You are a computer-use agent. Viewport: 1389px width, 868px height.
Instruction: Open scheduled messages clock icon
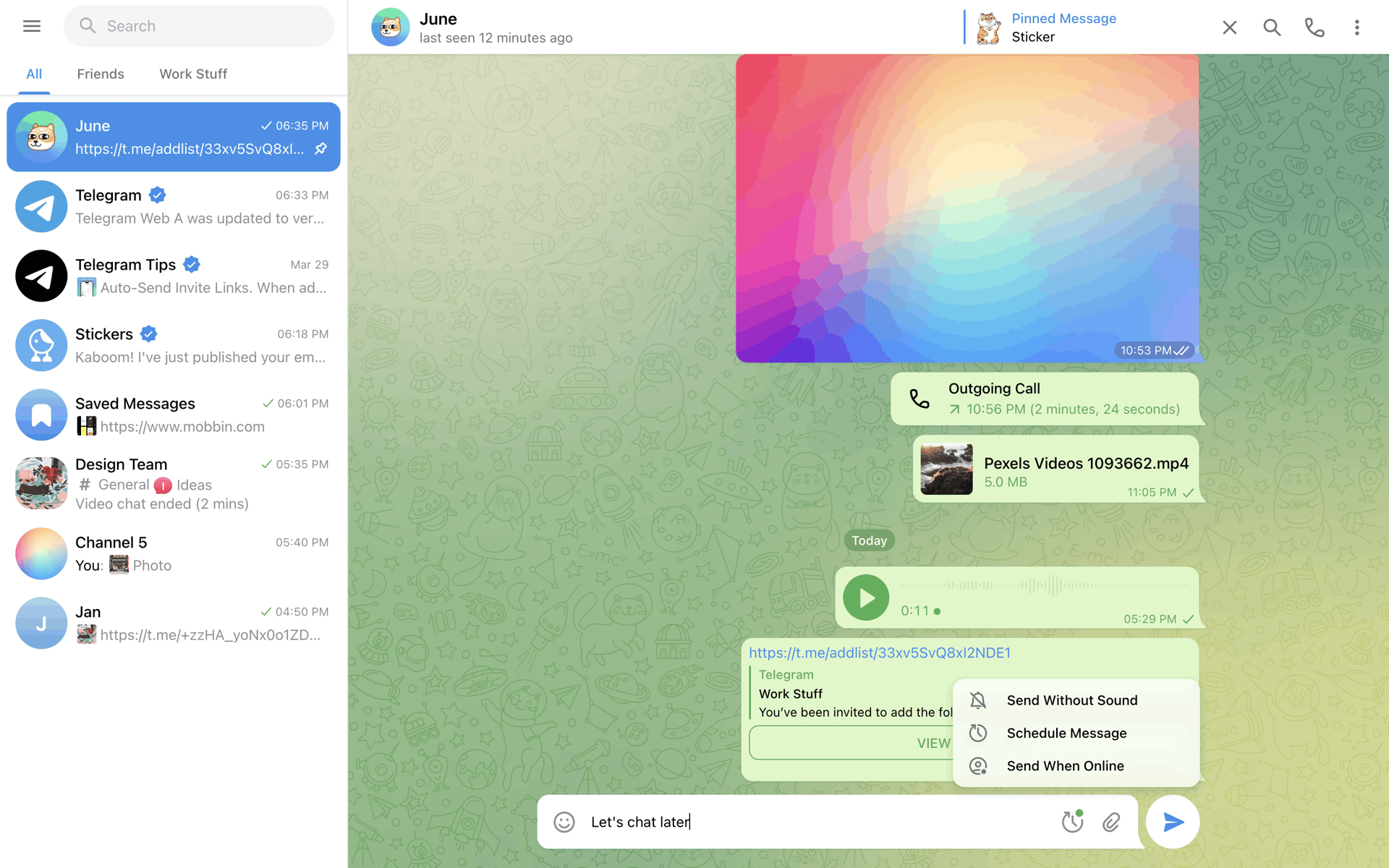tap(1072, 822)
